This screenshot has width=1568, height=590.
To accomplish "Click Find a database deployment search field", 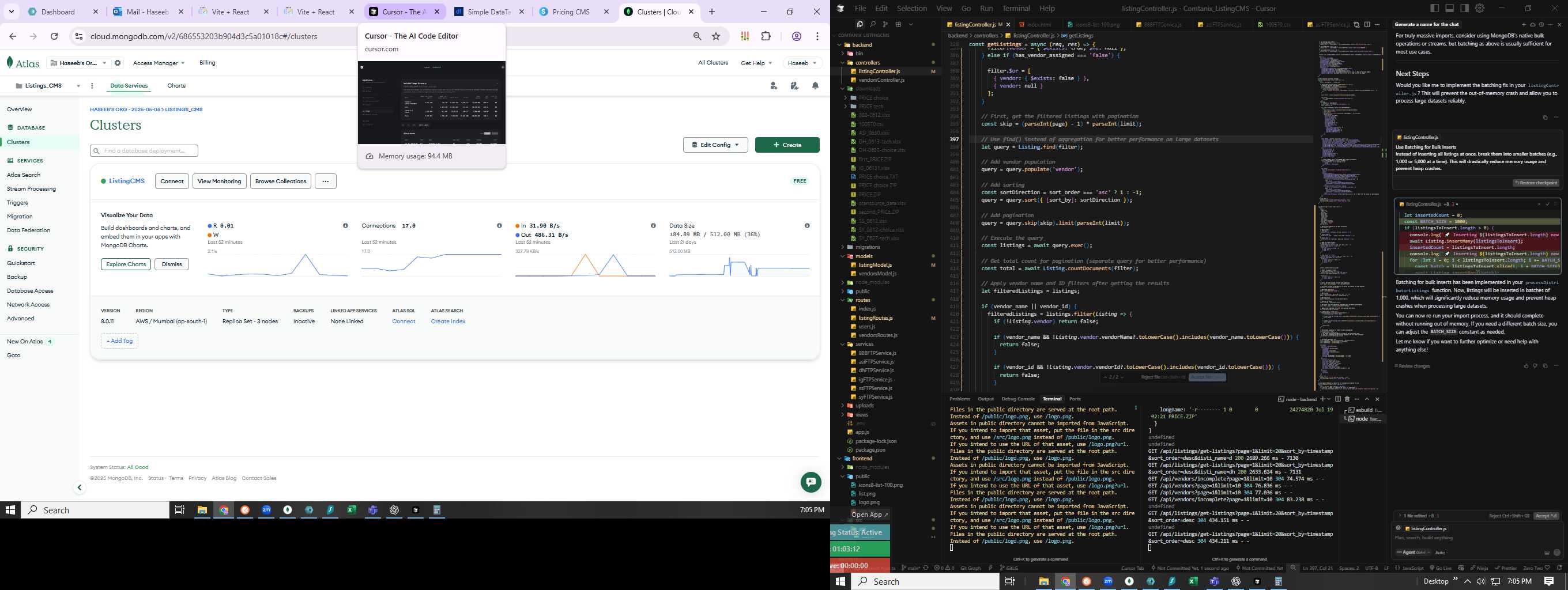I will click(144, 151).
